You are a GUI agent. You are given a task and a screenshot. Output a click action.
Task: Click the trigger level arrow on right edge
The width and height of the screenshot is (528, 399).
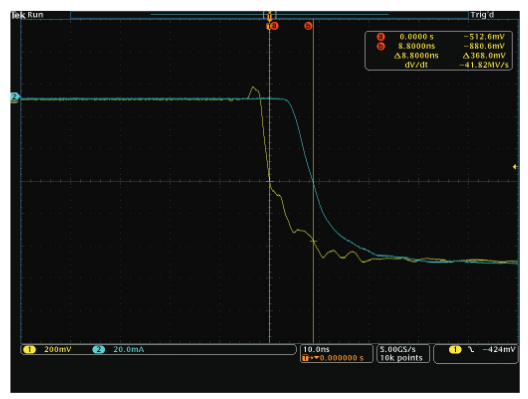pos(515,167)
